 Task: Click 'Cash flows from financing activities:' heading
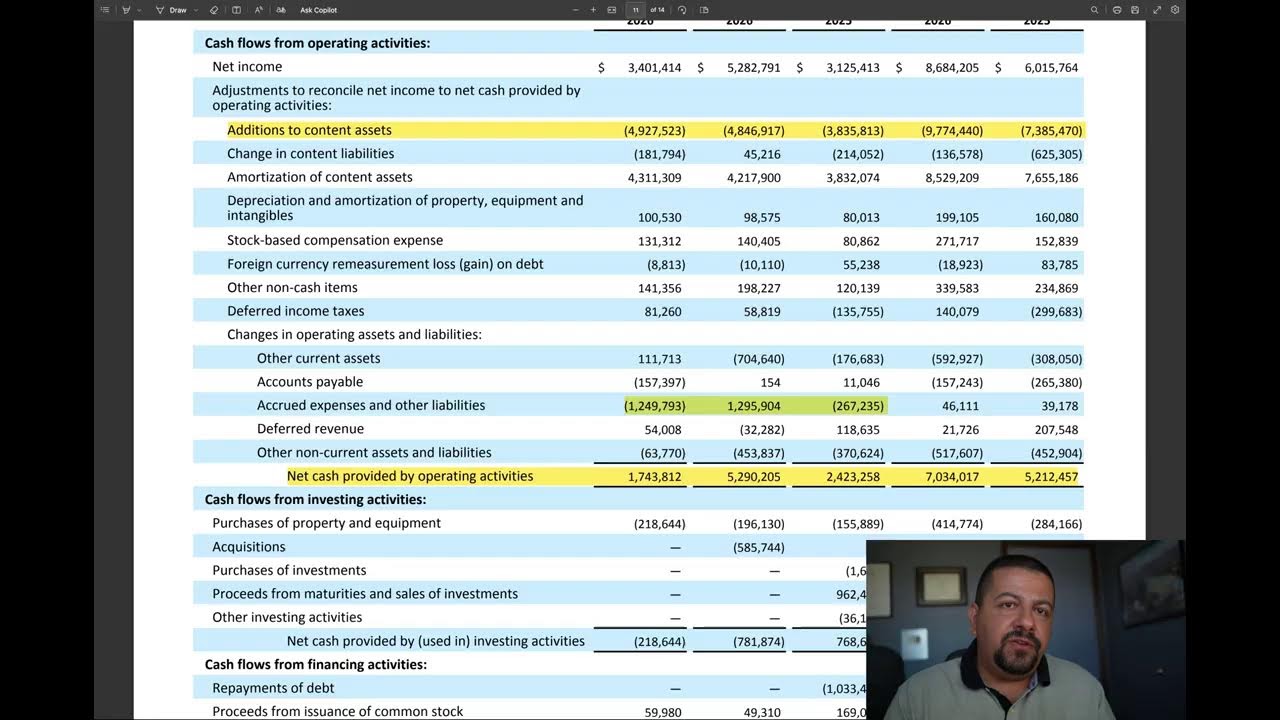(x=316, y=664)
